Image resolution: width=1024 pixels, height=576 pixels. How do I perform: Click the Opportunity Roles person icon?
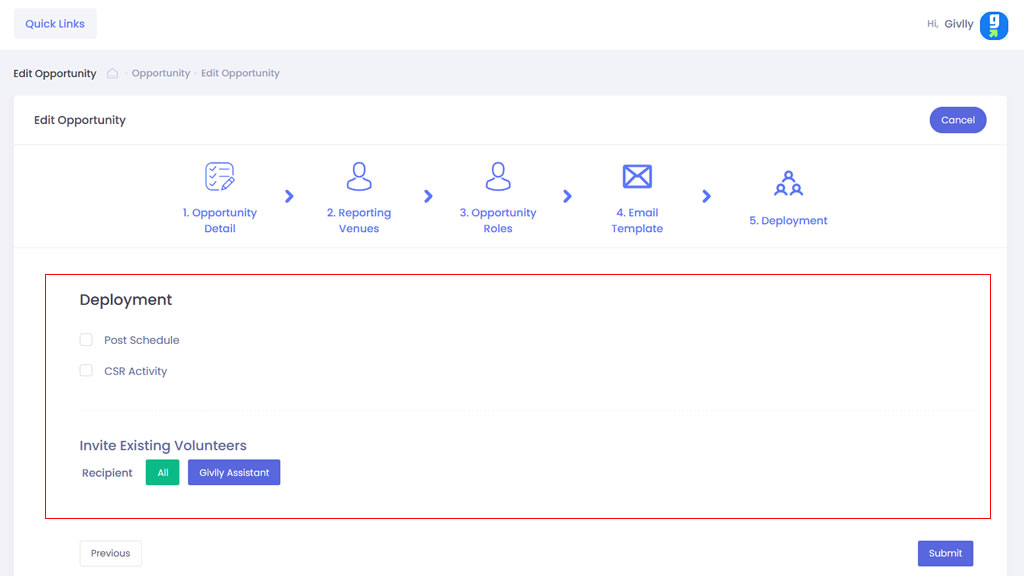pos(498,177)
